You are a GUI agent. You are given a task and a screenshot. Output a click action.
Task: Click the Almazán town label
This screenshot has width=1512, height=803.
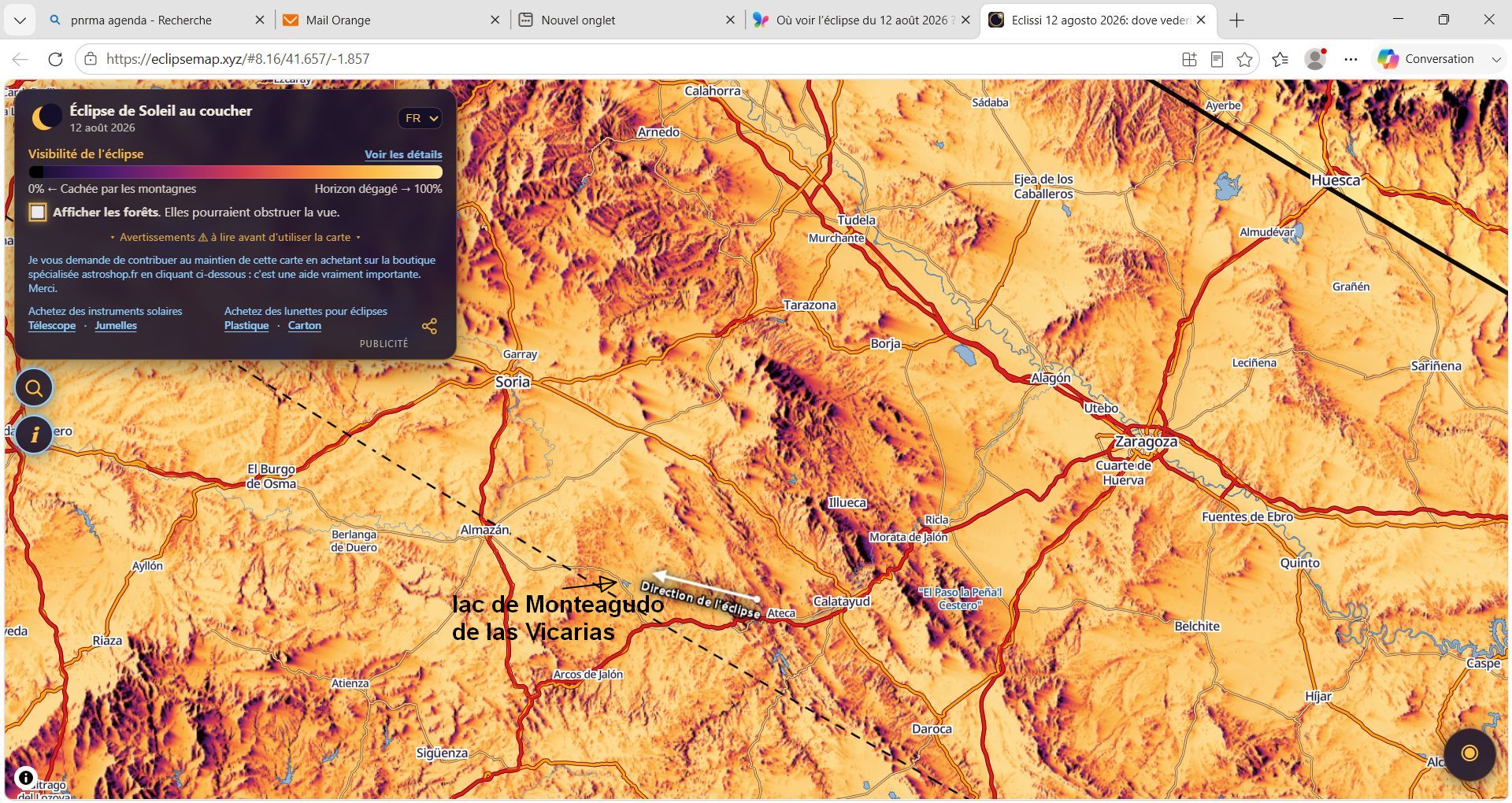coord(485,530)
